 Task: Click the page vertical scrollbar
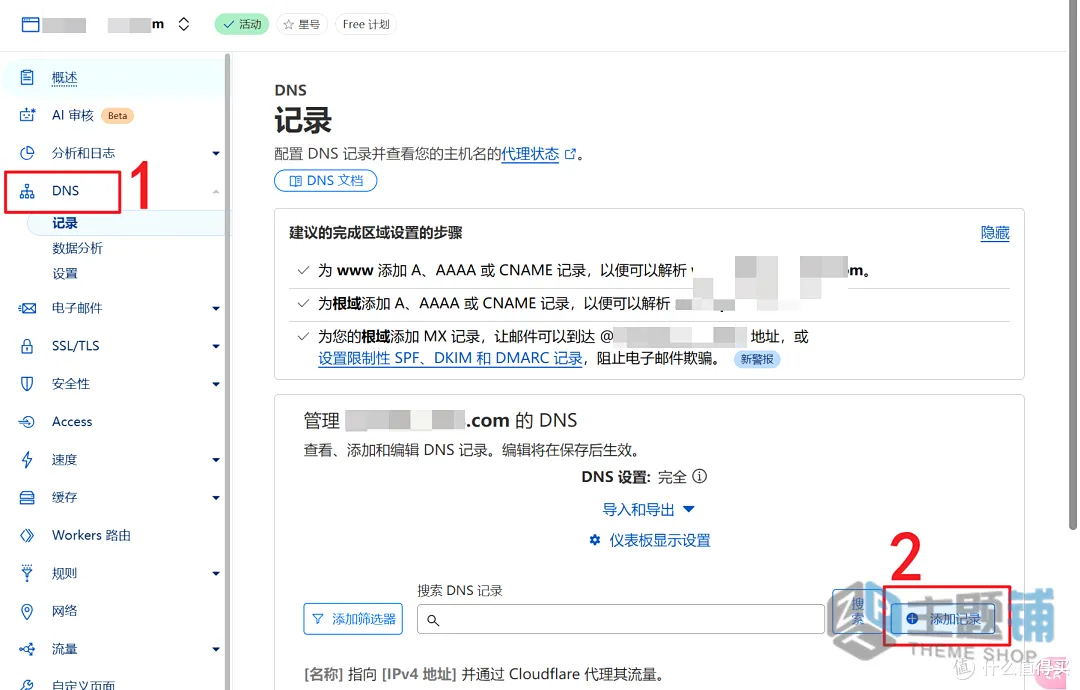1072,265
